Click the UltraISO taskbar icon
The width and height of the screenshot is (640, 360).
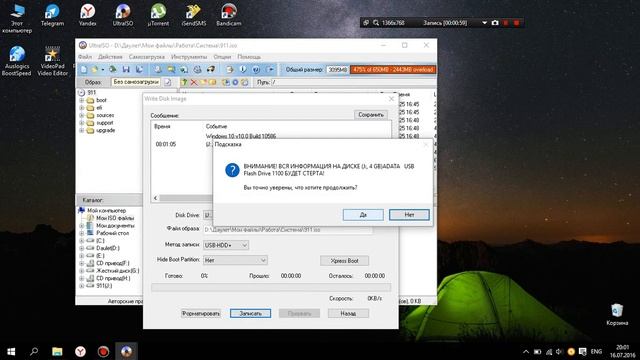(x=127, y=351)
